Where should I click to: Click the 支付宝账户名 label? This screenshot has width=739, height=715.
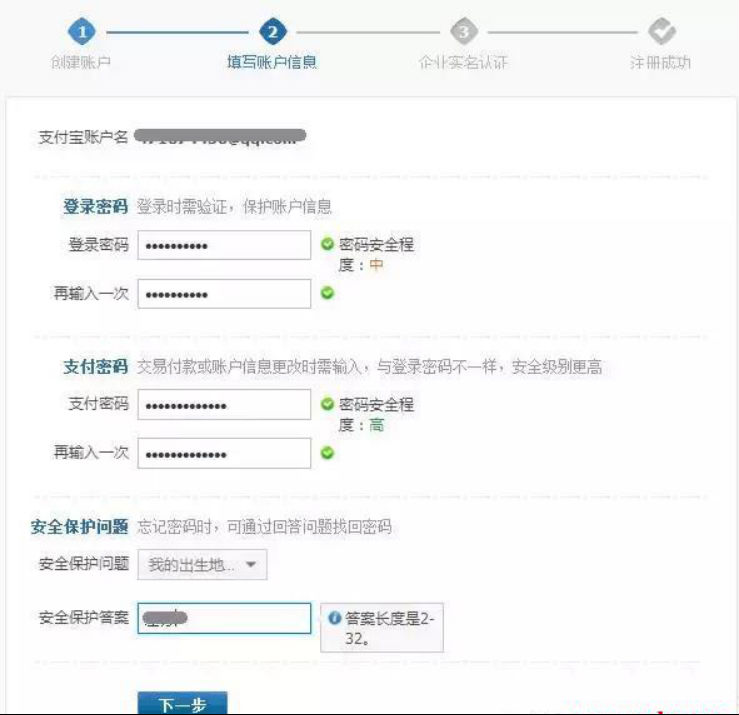pyautogui.click(x=83, y=137)
